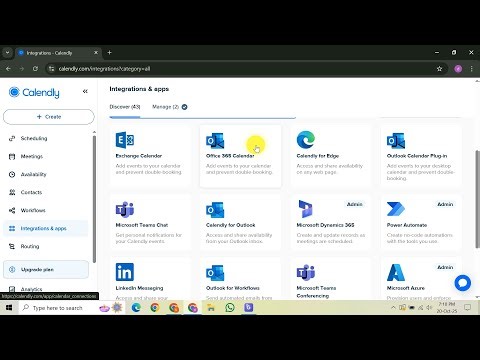Click the sidebar vertical scrollbar
Image resolution: width=480 pixels, height=360 pixels.
click(94, 199)
